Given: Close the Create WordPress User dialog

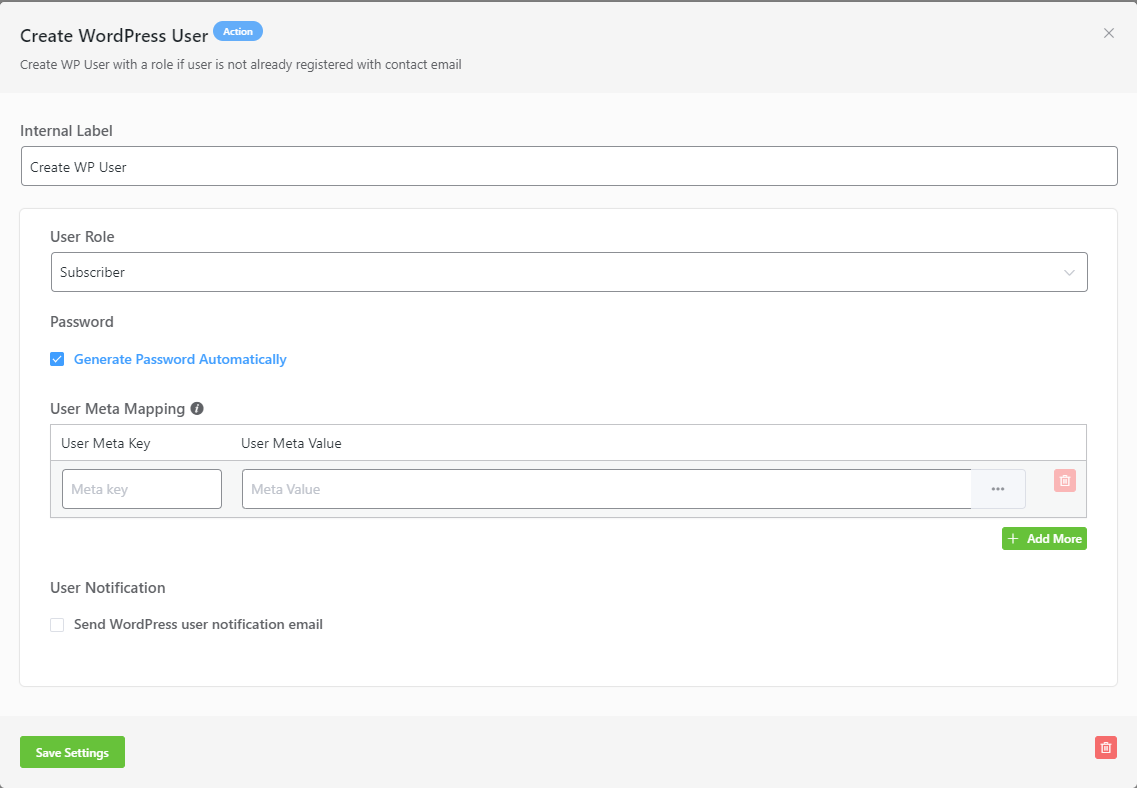Looking at the screenshot, I should pyautogui.click(x=1108, y=33).
